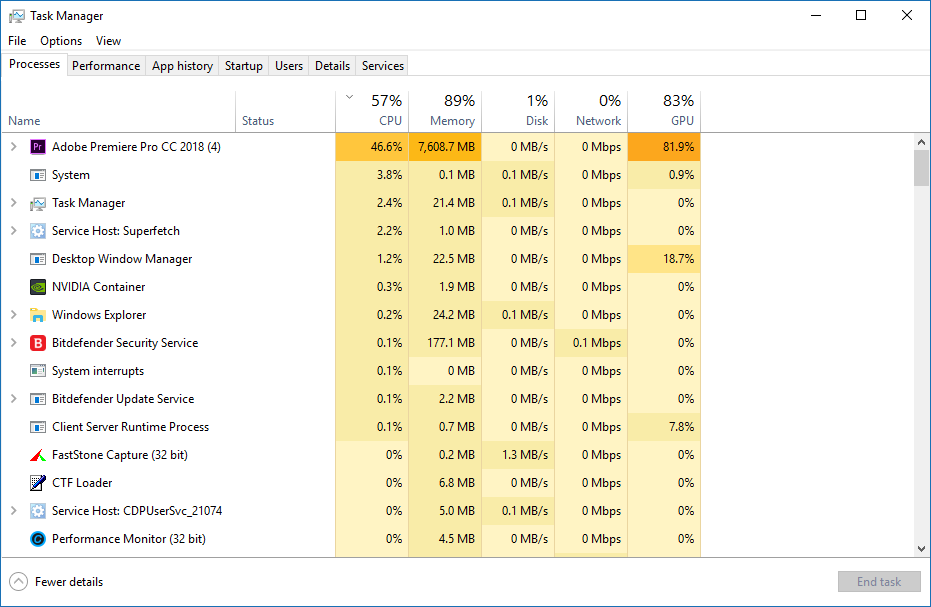Sort by the Memory column header
Viewport: 931px width, 607px height.
(x=445, y=112)
